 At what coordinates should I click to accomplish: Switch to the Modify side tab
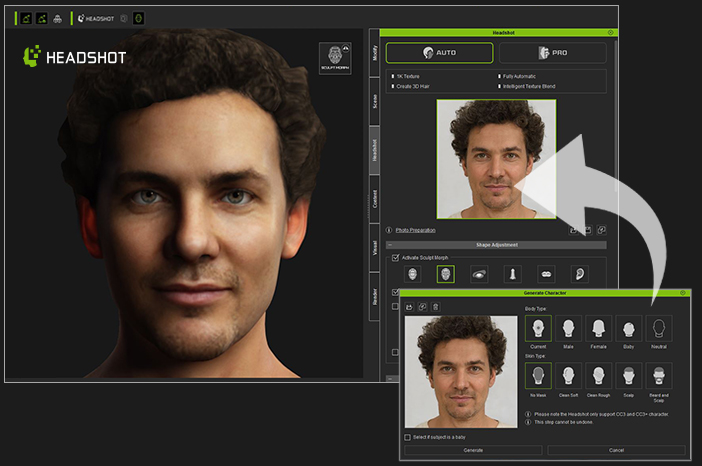(x=375, y=54)
